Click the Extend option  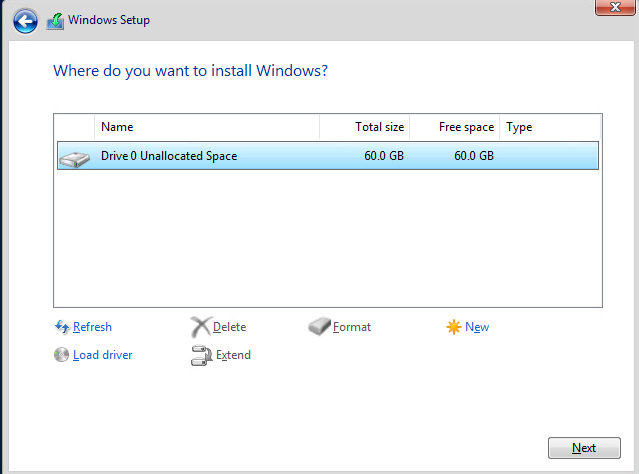[x=233, y=355]
